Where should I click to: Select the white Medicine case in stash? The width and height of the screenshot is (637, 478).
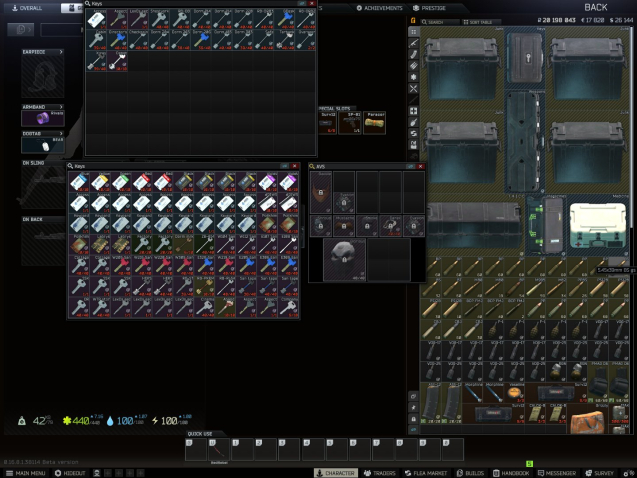click(596, 226)
